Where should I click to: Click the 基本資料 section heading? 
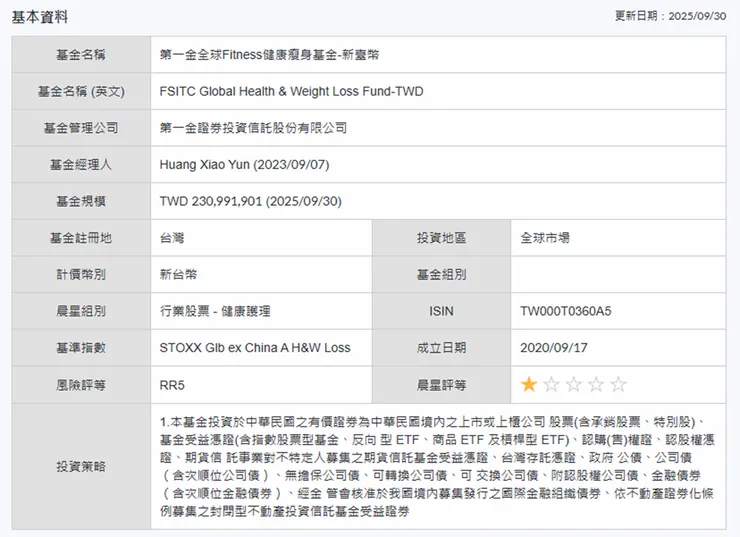[40, 17]
